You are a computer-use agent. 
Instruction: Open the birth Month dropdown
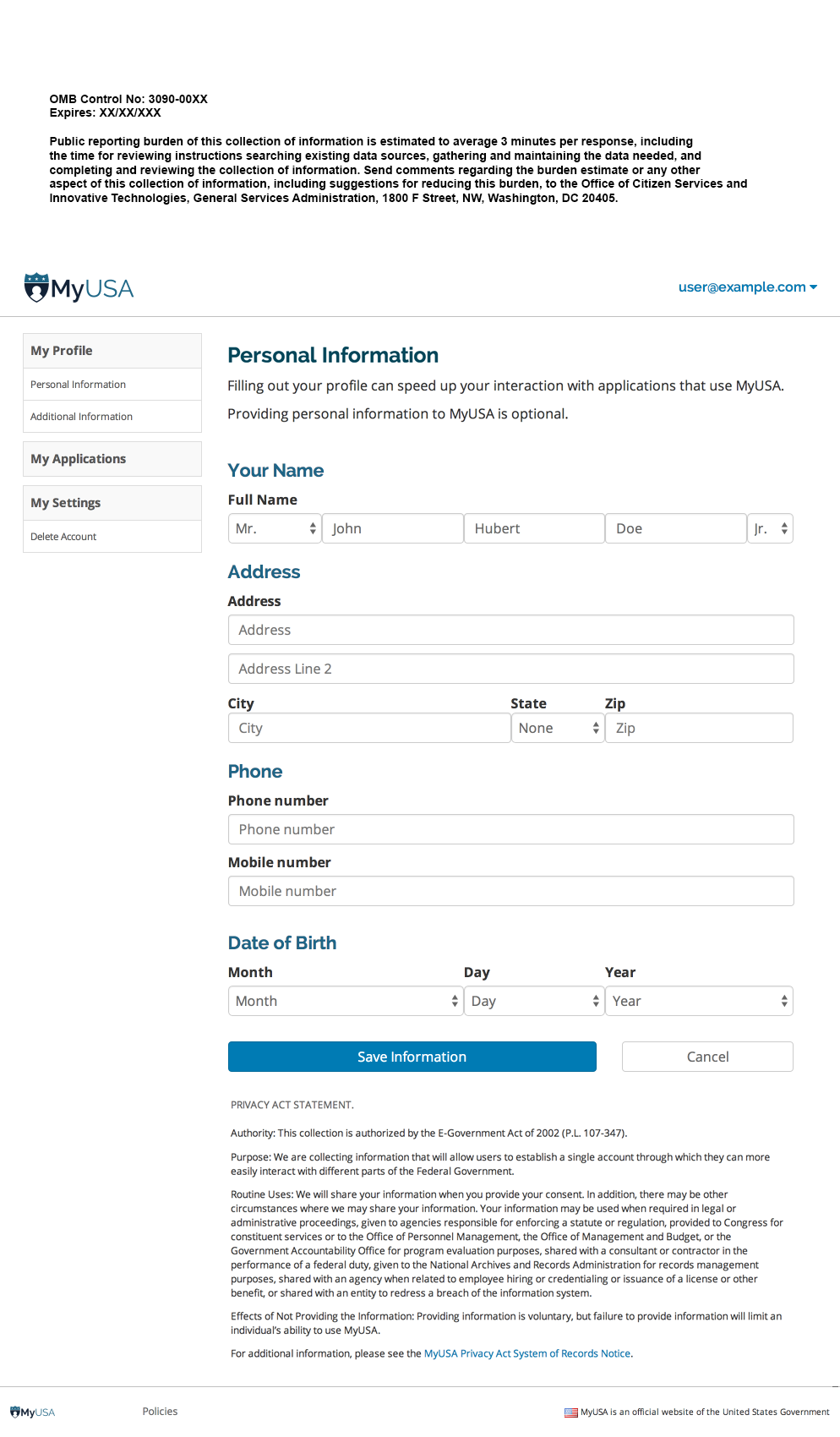coord(345,1001)
